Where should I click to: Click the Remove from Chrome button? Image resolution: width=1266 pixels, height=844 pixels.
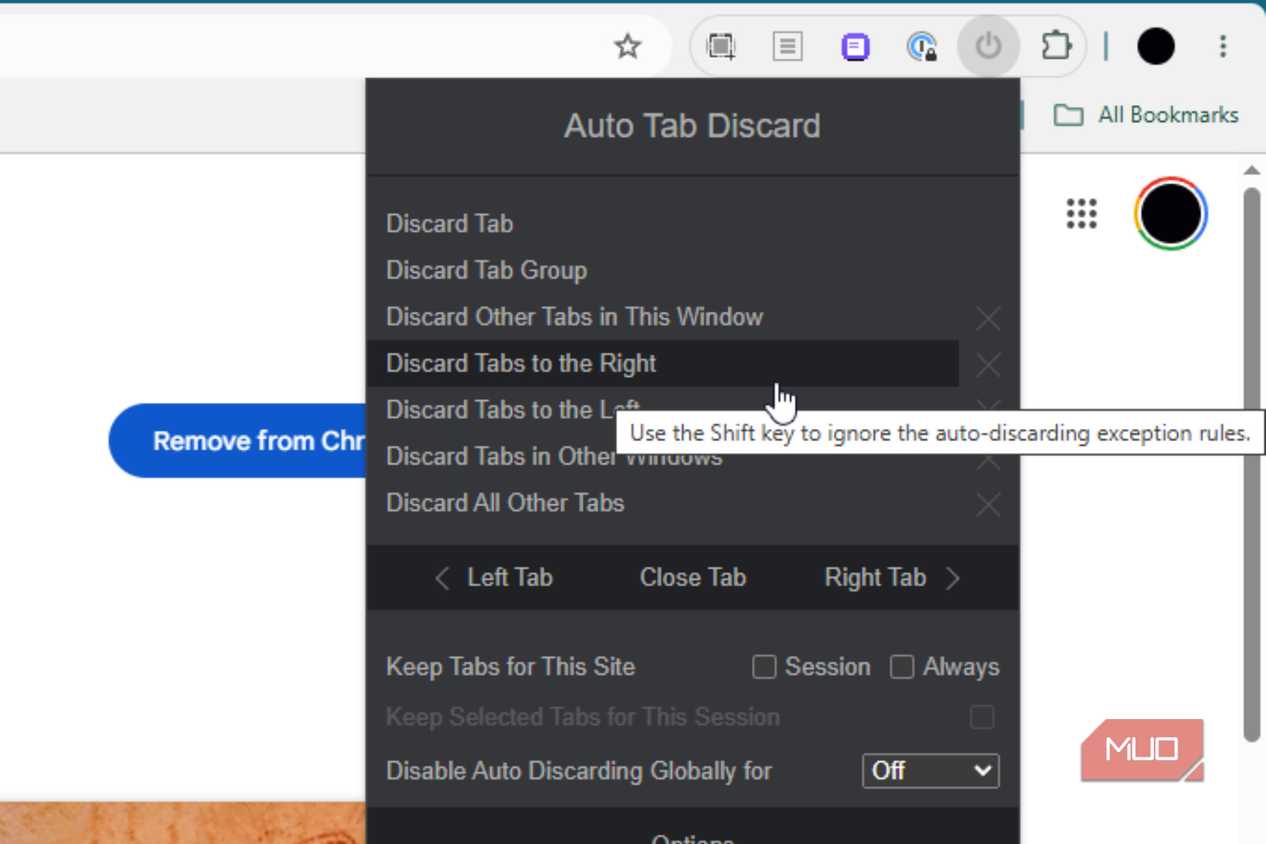(238, 441)
